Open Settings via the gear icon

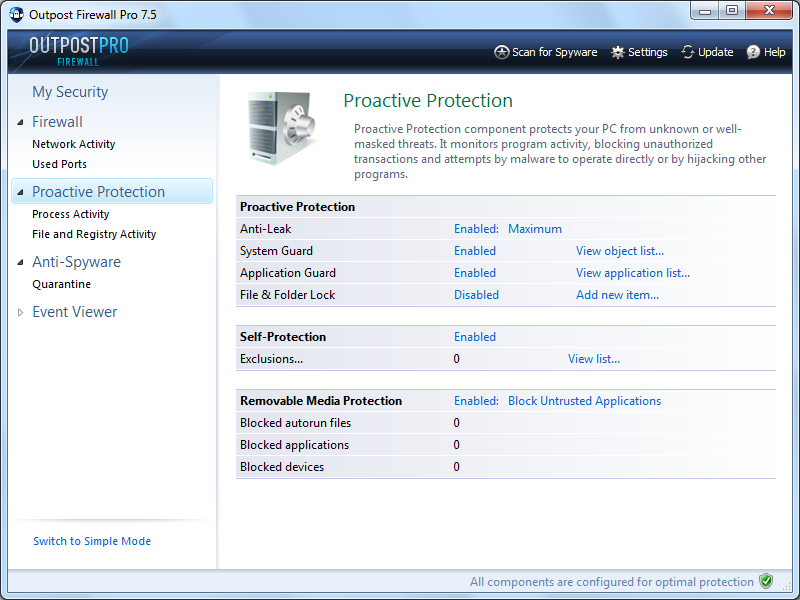pos(618,52)
